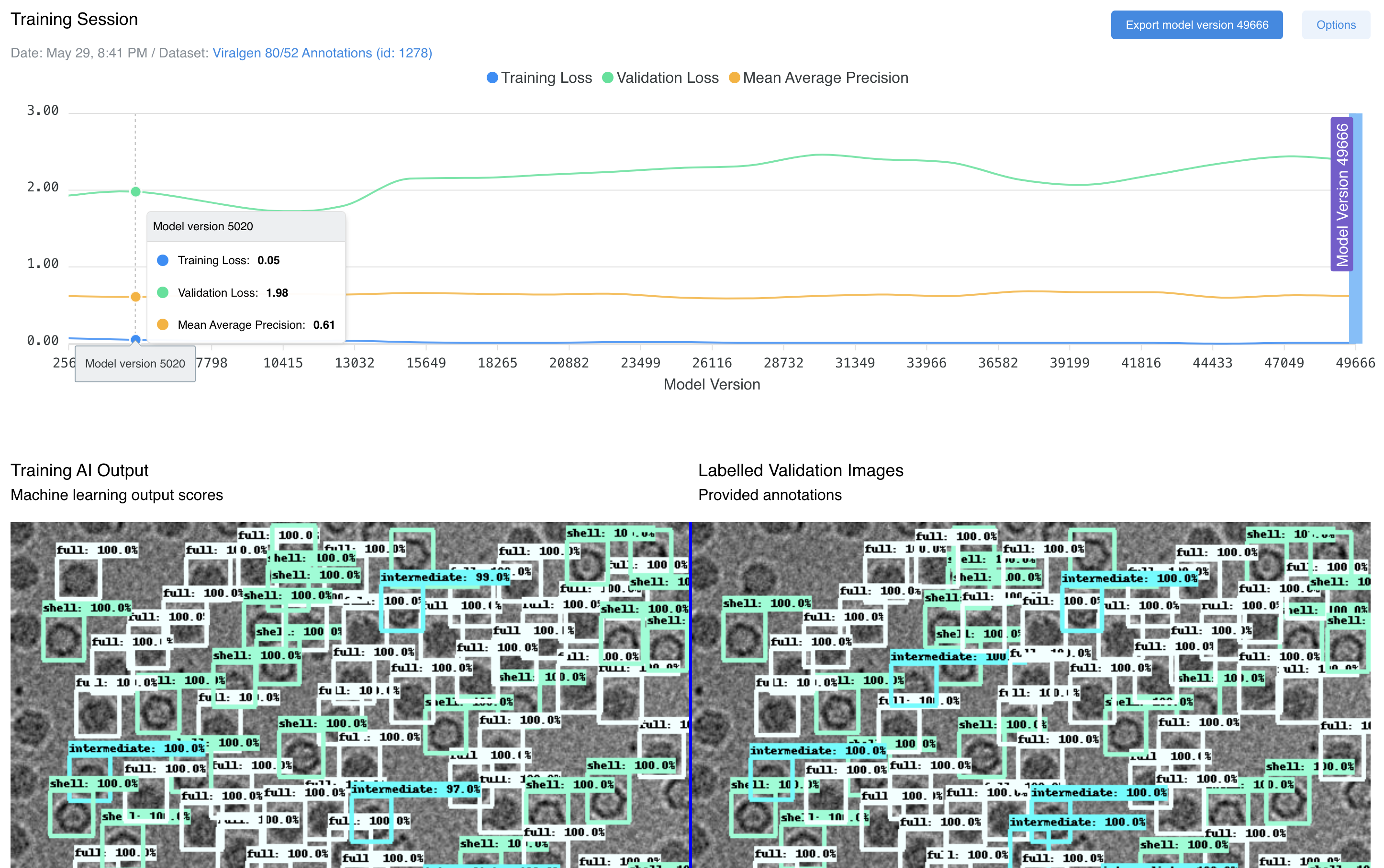The image size is (1384, 868).
Task: Toggle the Validation Loss legend series
Action: coord(660,78)
